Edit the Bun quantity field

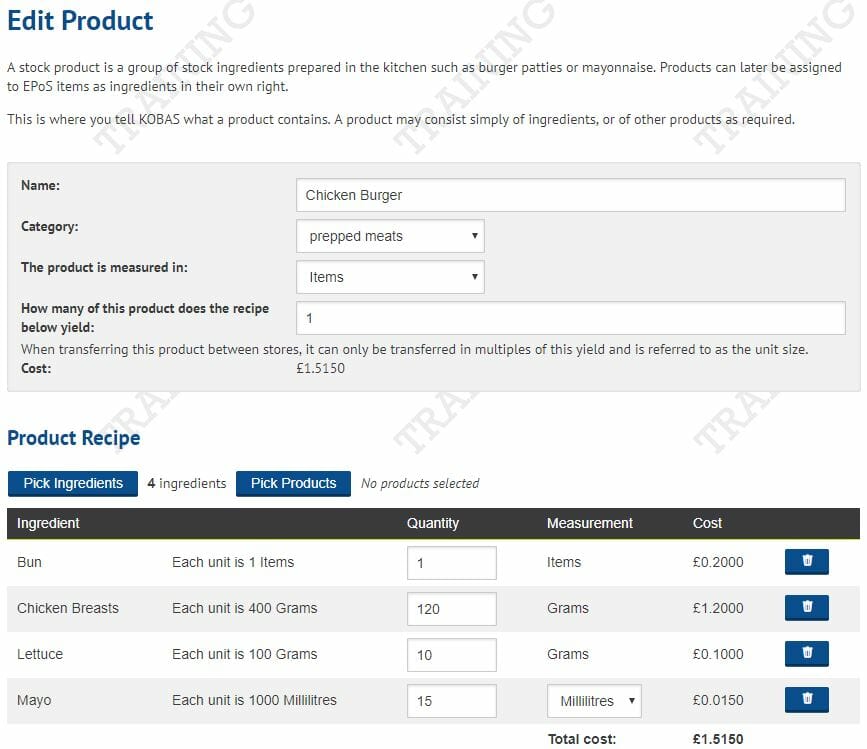[451, 563]
